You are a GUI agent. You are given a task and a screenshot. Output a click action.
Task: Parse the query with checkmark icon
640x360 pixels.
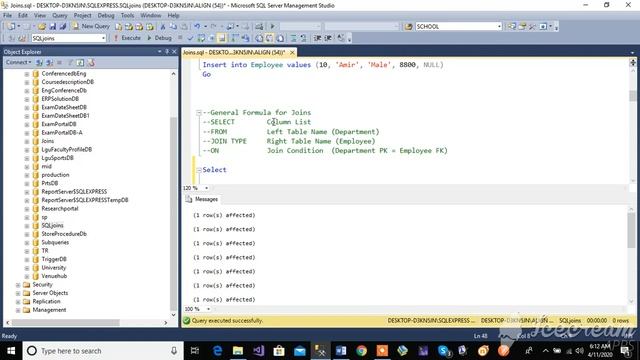[x=190, y=38]
